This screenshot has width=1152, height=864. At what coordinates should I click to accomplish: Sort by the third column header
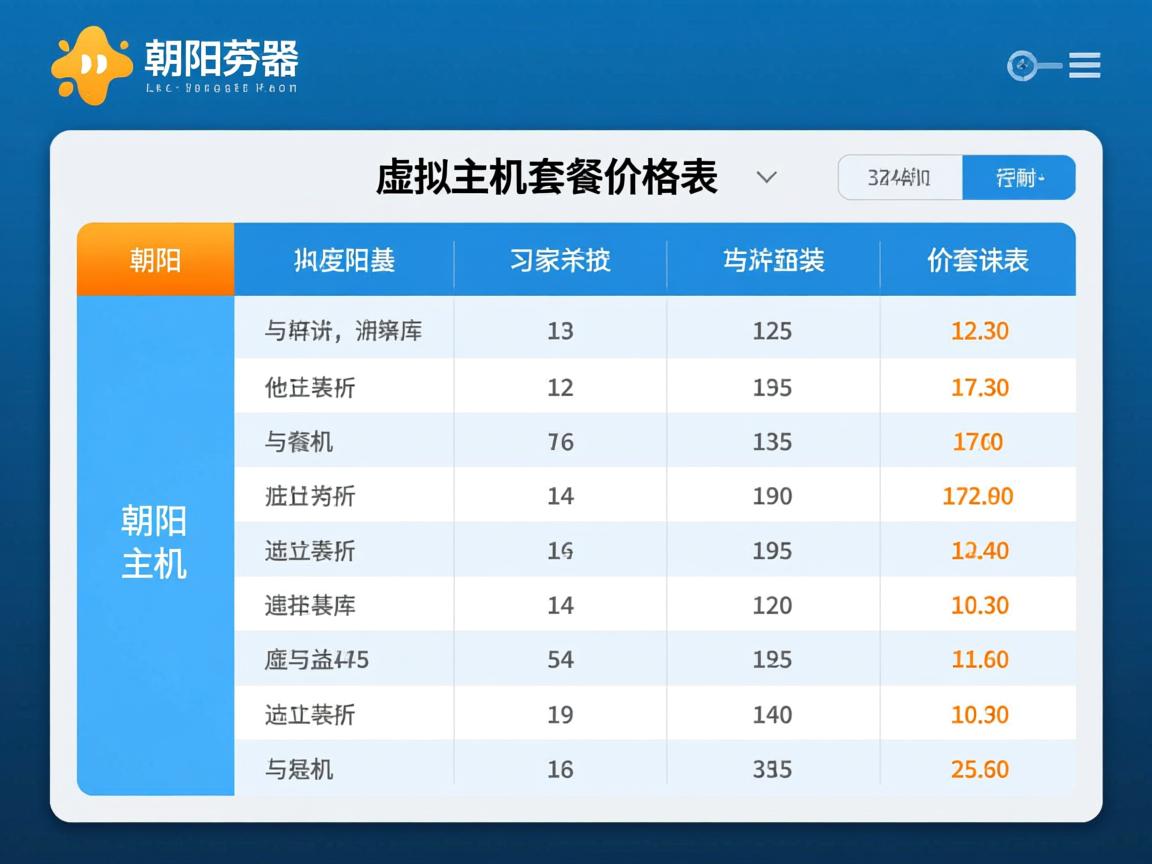[560, 261]
